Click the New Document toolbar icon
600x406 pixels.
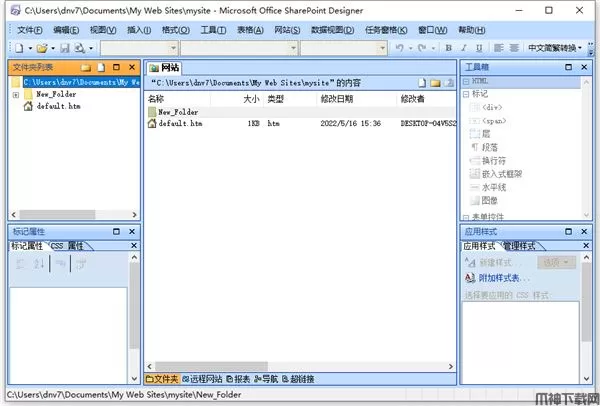tap(19, 48)
